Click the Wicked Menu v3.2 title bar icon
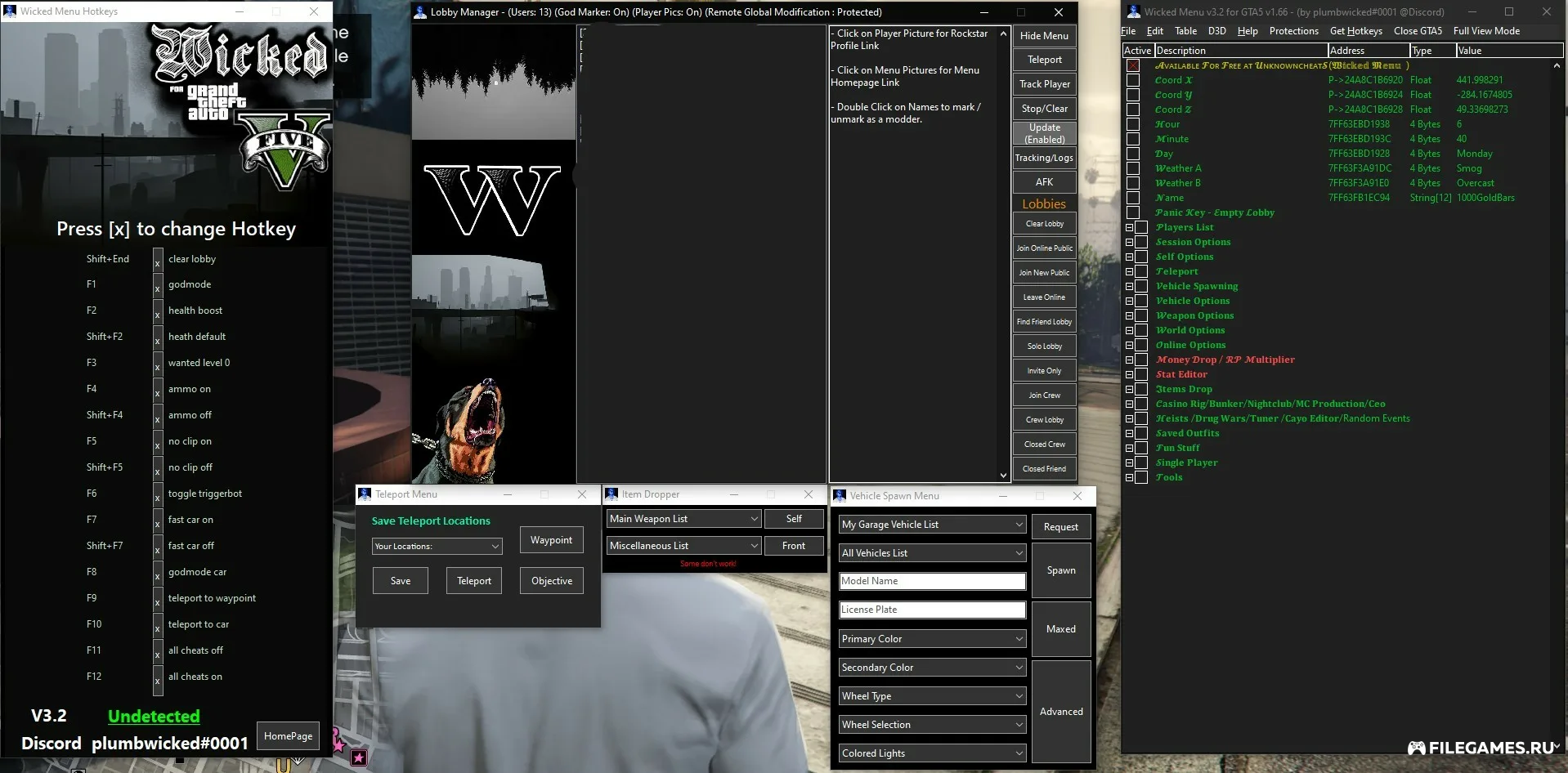Viewport: 1568px width, 773px height. (x=1133, y=11)
